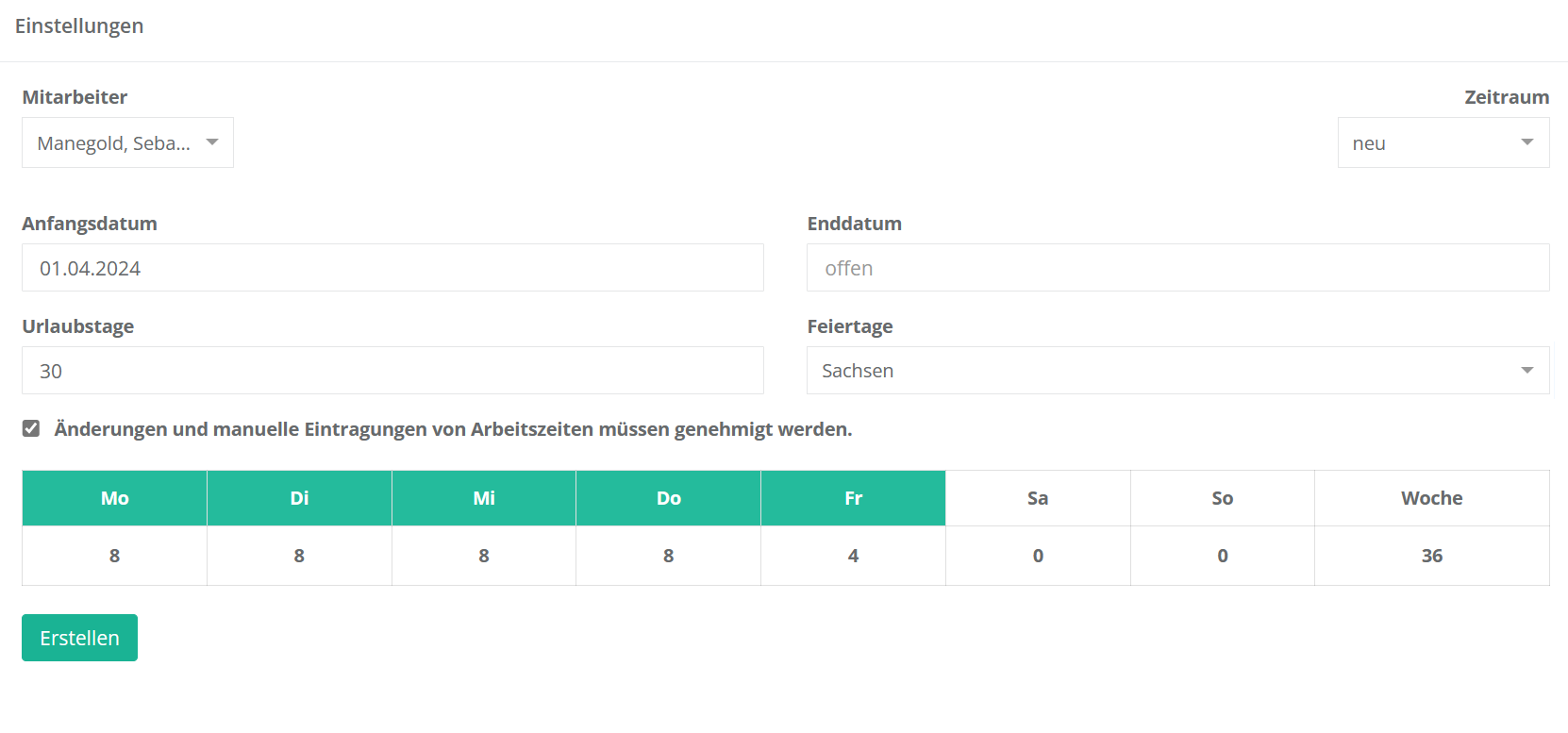Toggle the Di weekday header
Viewport: 1568px width, 733px height.
pyautogui.click(x=299, y=498)
